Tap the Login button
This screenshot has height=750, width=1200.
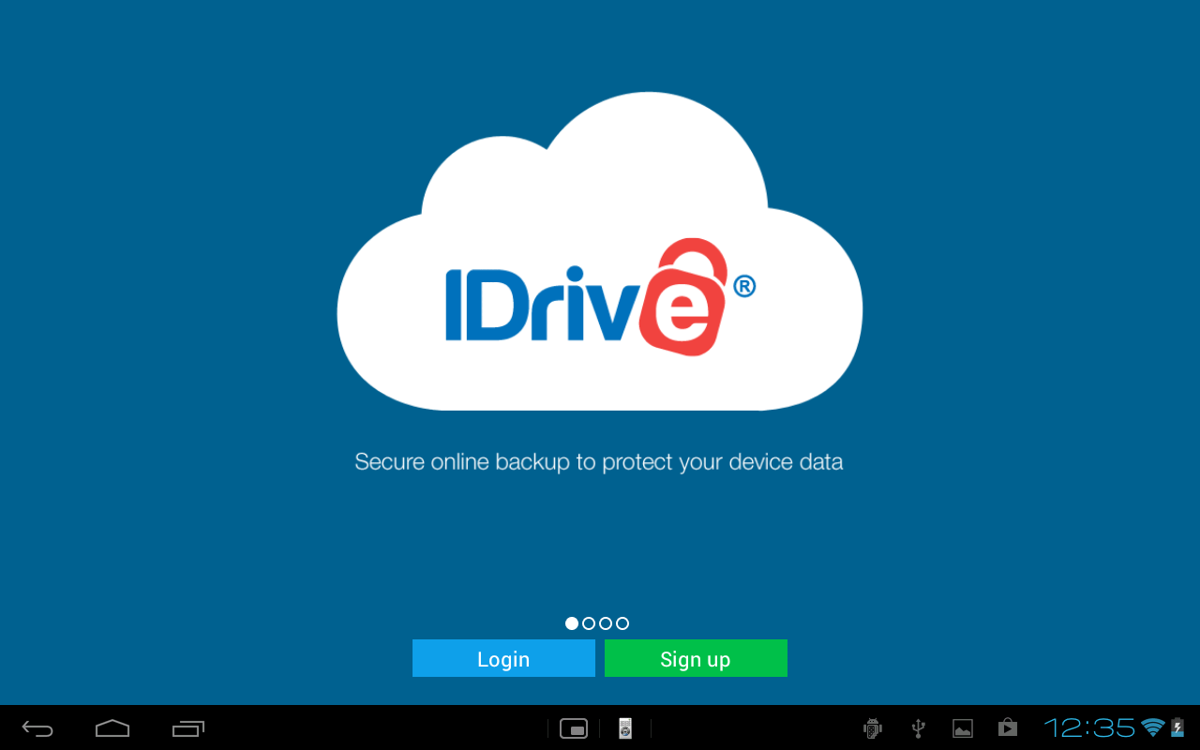(x=503, y=659)
